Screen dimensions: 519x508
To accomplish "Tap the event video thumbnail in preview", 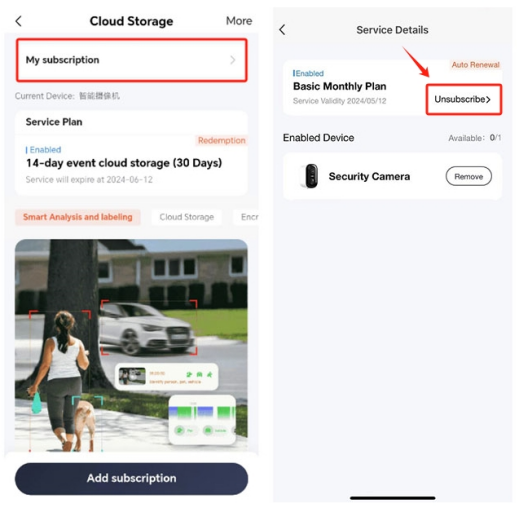I will click(132, 376).
